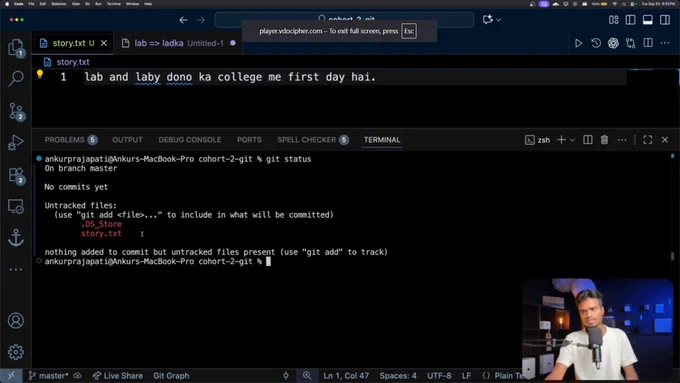Create a new terminal with plus icon
Image resolution: width=680 pixels, height=383 pixels.
561,140
